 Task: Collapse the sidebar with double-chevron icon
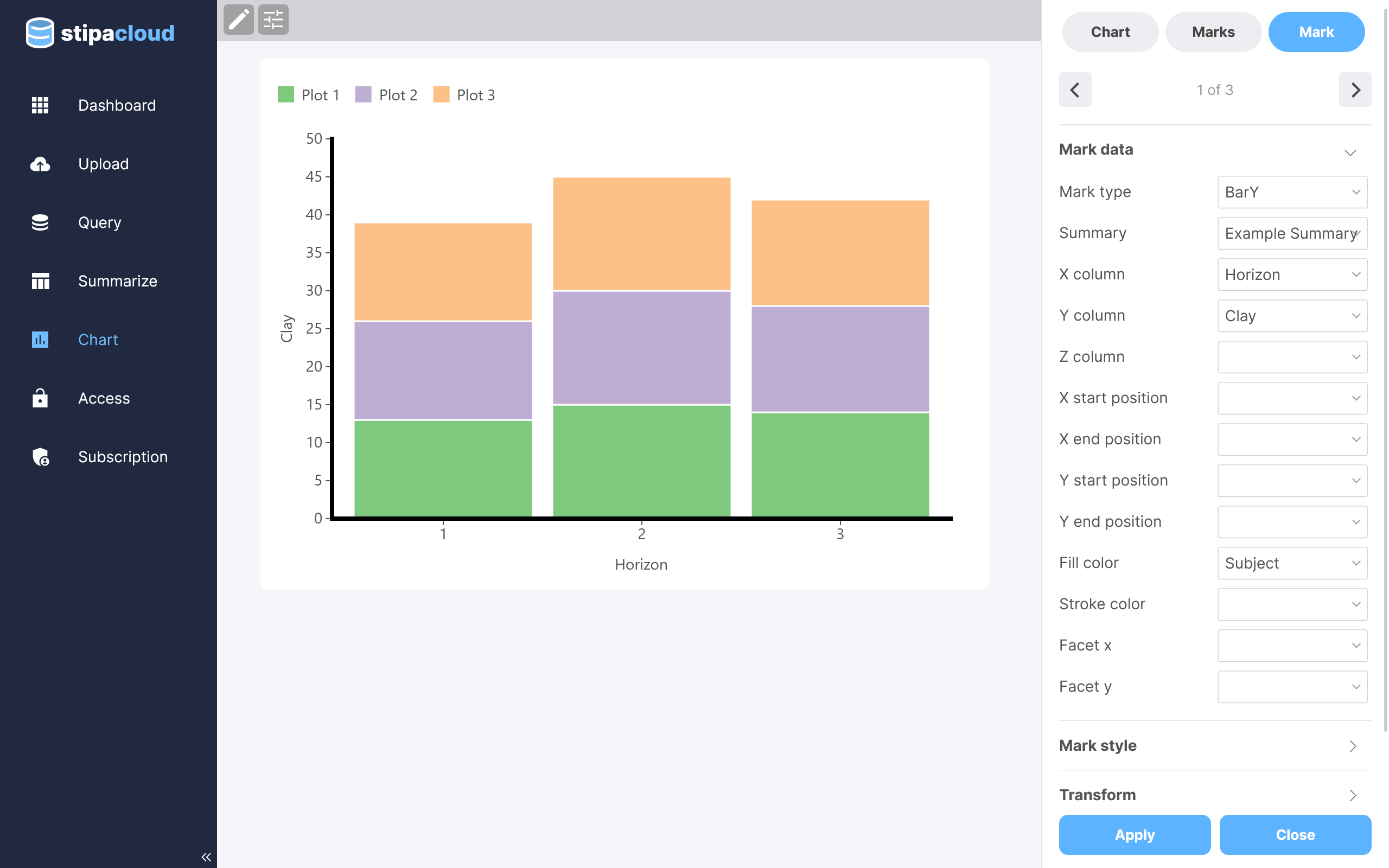click(x=206, y=857)
